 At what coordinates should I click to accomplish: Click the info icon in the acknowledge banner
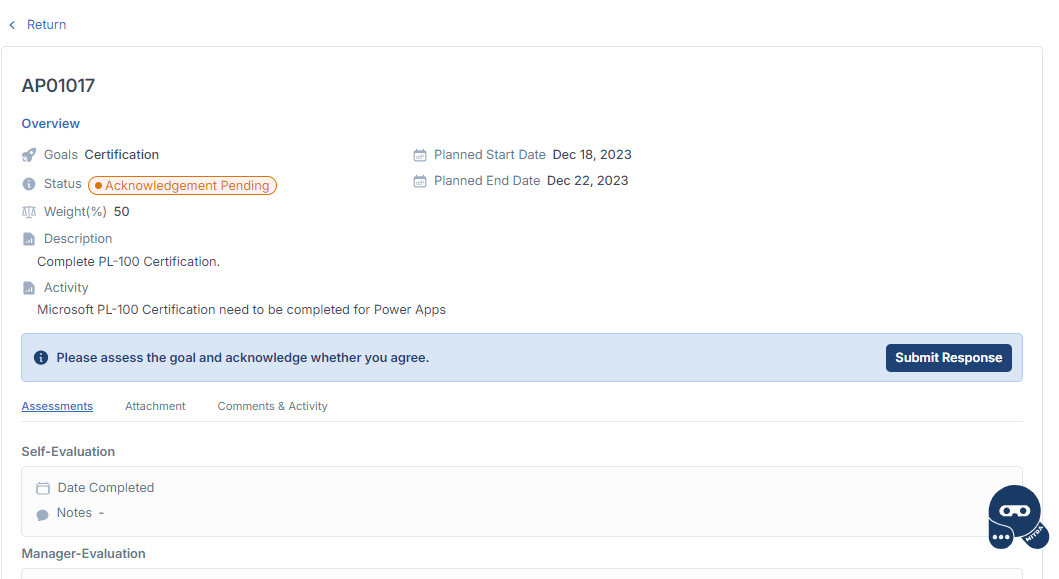tap(41, 357)
